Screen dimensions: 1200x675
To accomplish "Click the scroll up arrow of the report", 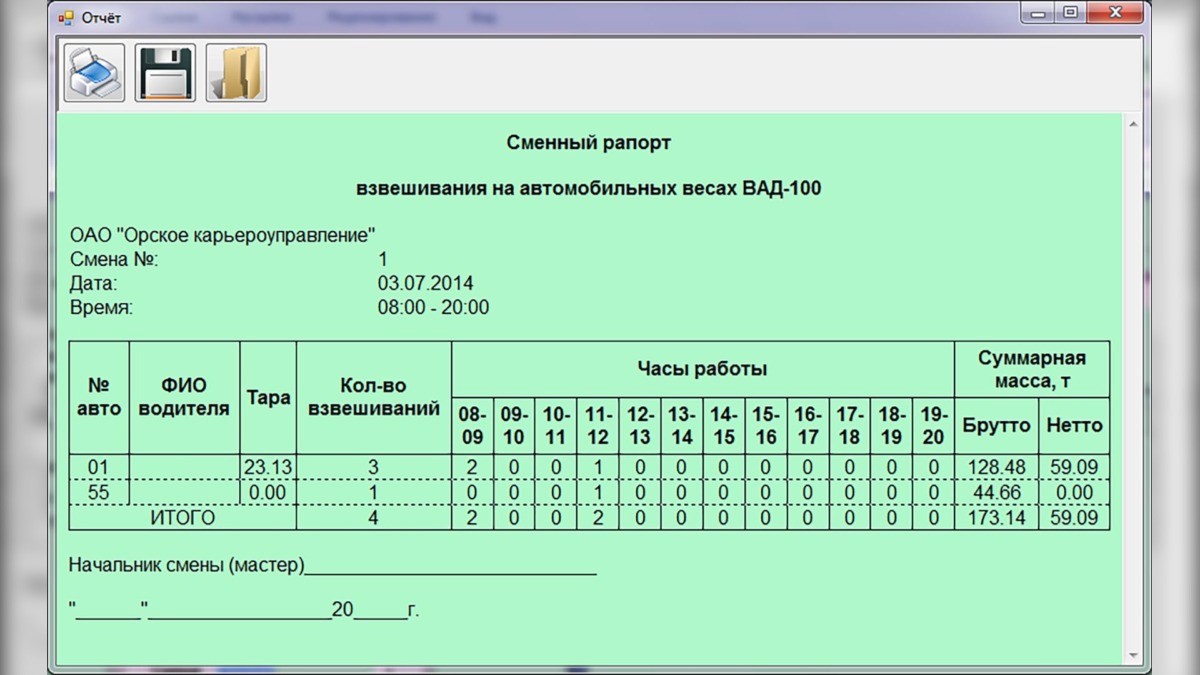I will coord(1133,125).
